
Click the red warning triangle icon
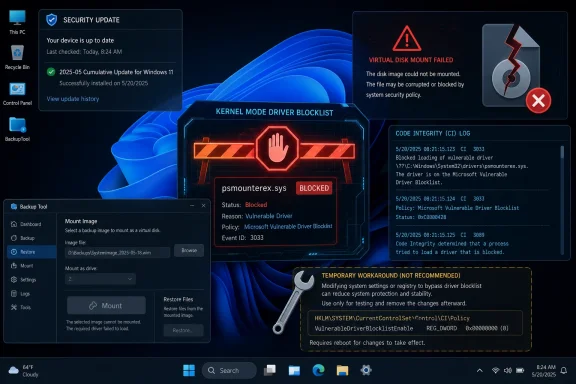point(407,39)
